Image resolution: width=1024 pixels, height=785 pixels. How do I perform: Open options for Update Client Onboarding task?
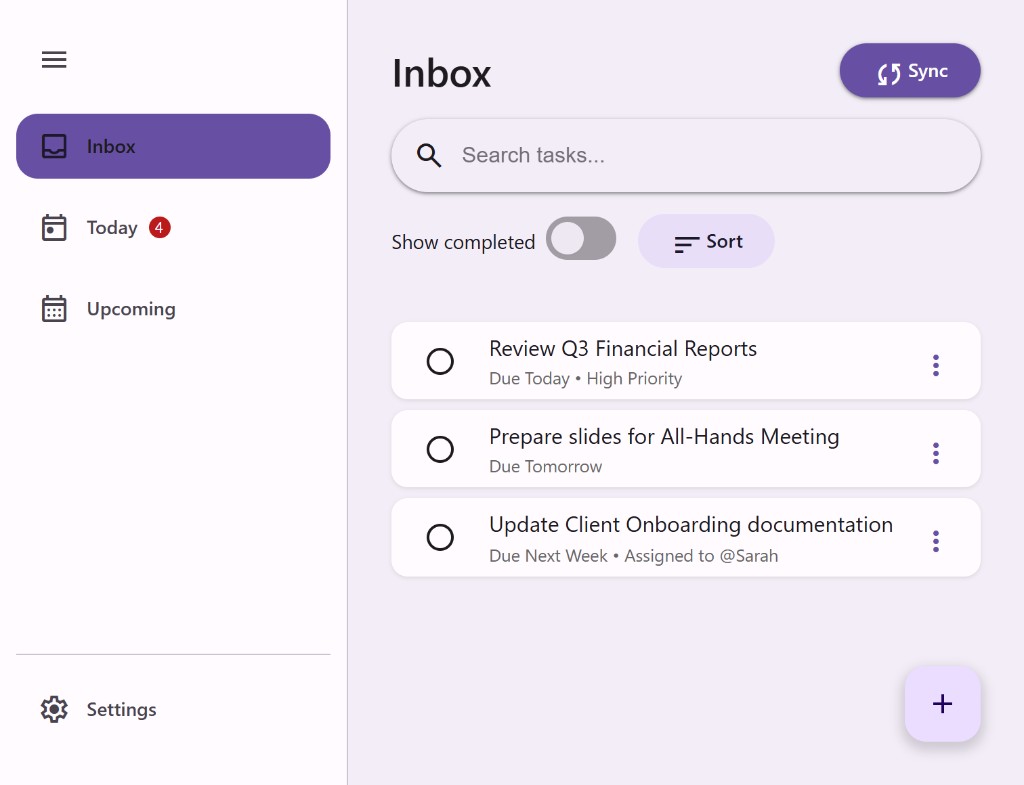click(936, 541)
